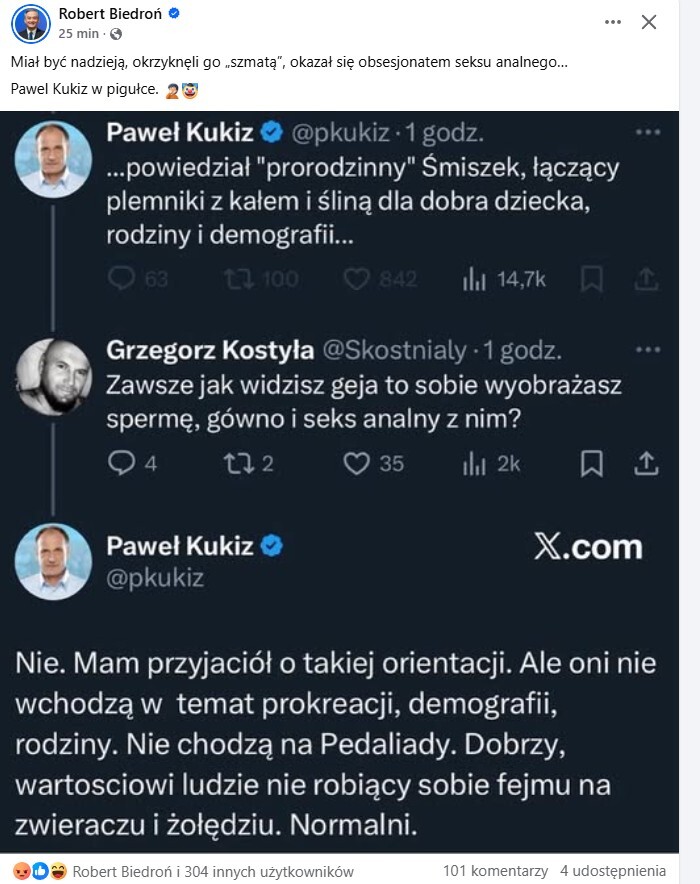Click the share icon on Kostyła's tweet
Viewport: 700px width, 884px height.
pos(645,463)
